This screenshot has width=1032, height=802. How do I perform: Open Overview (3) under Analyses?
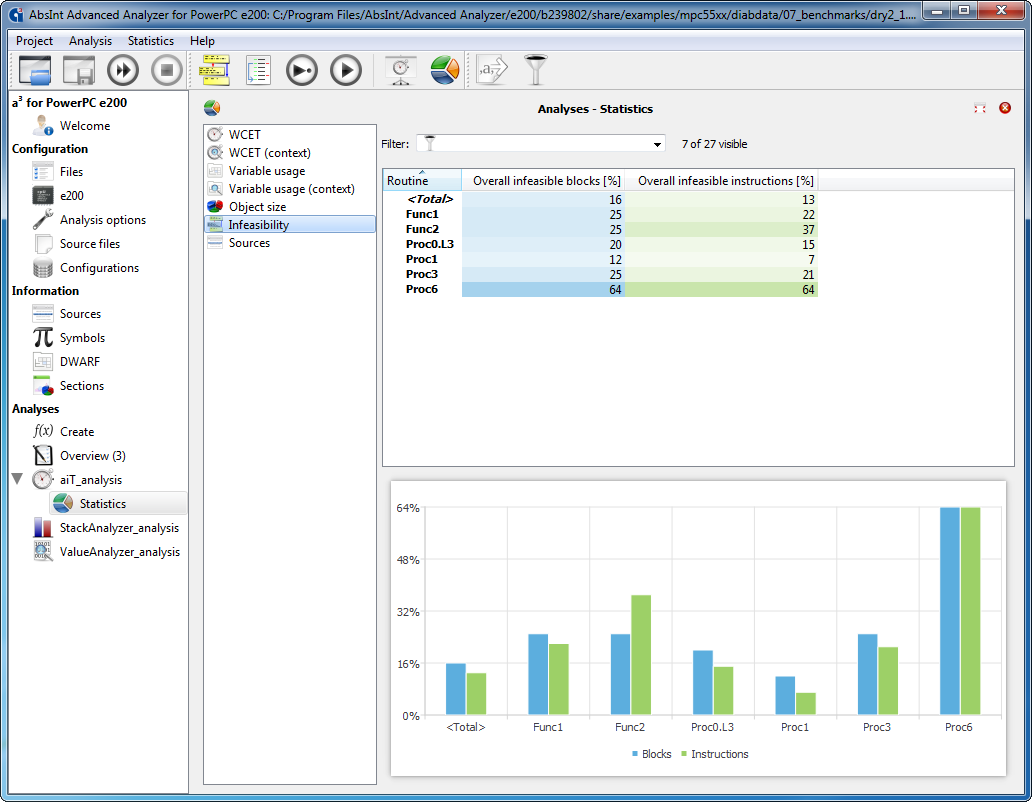pos(93,456)
